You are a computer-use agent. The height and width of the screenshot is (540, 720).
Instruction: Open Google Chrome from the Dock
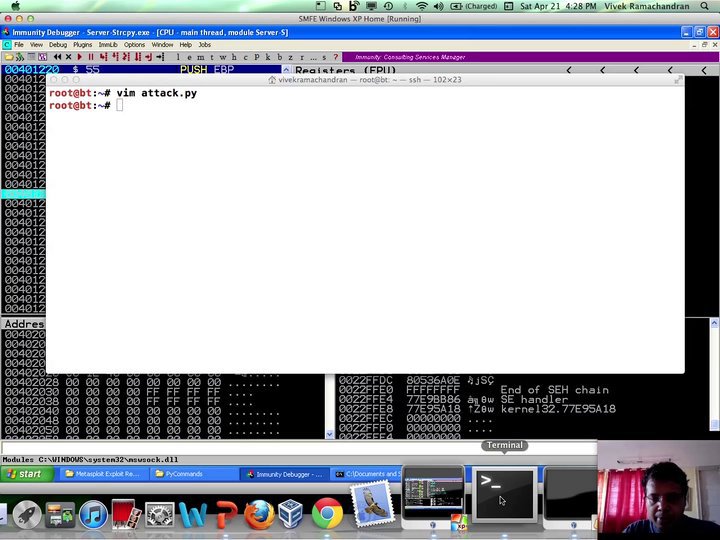327,513
